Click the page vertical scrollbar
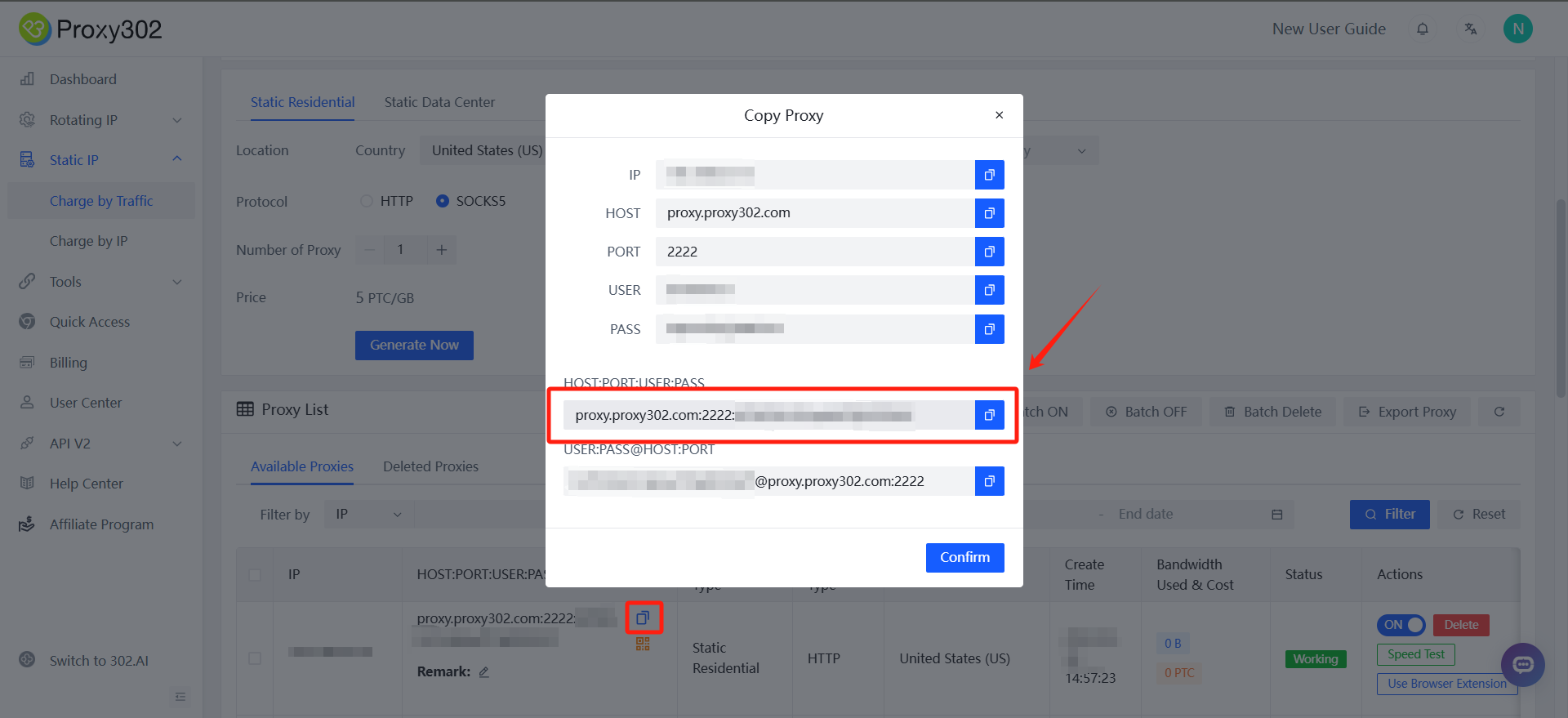This screenshot has height=718, width=1568. tap(1561, 298)
